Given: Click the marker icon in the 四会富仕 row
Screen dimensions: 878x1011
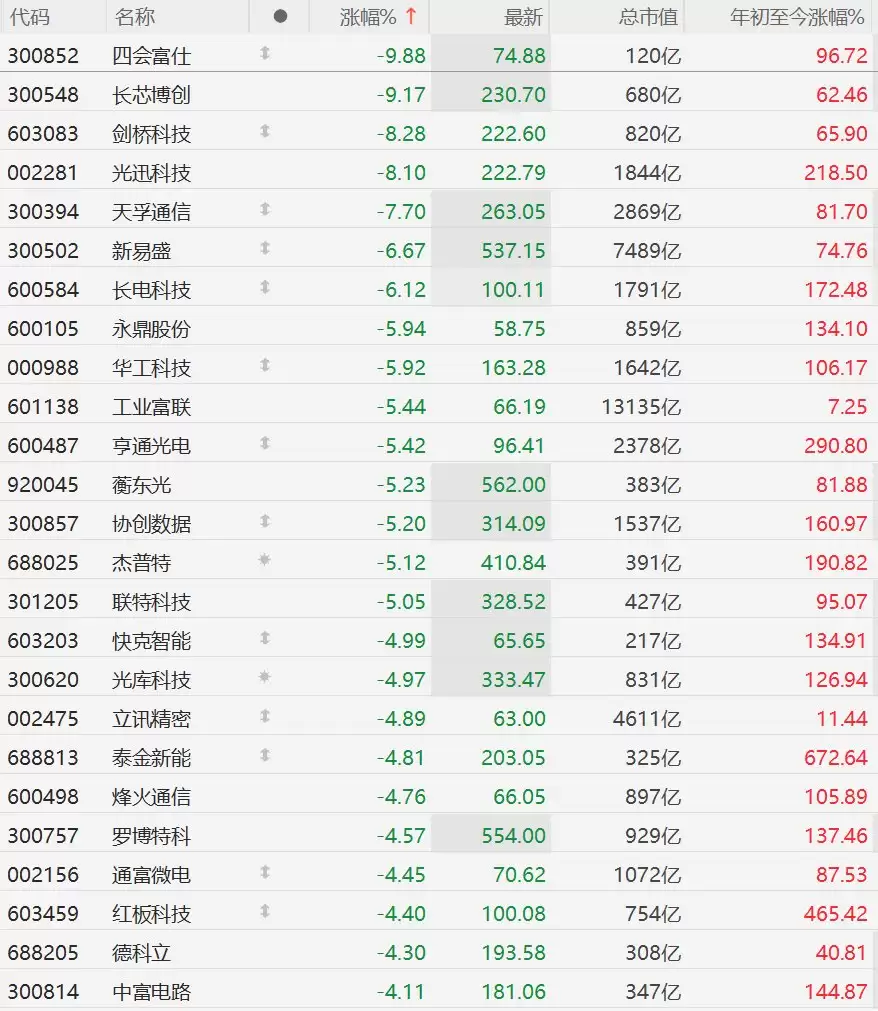Looking at the screenshot, I should (x=265, y=54).
